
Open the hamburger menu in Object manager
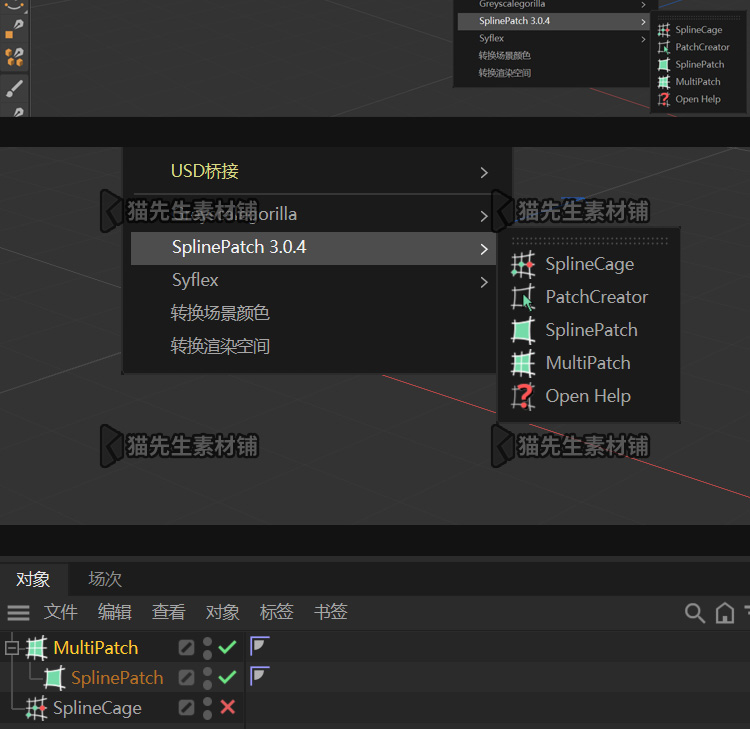(x=18, y=613)
